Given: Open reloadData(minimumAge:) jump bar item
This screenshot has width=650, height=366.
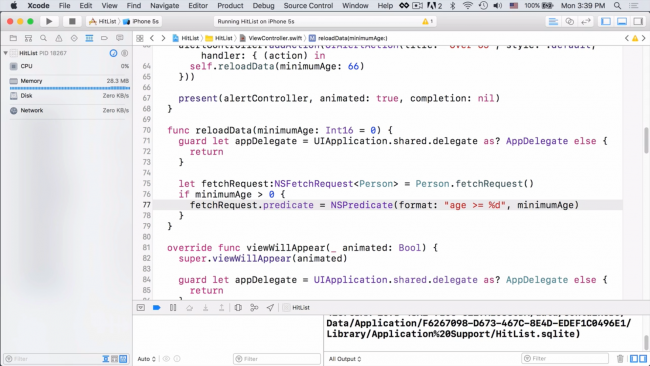Looking at the screenshot, I should (348, 38).
